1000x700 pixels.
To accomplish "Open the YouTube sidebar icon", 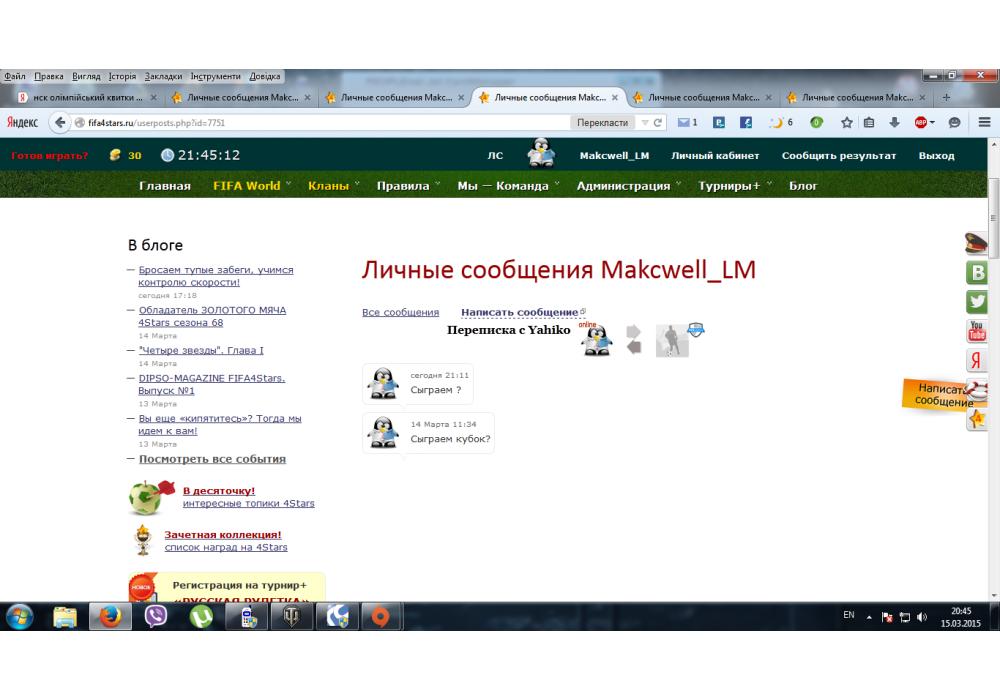I will point(977,331).
